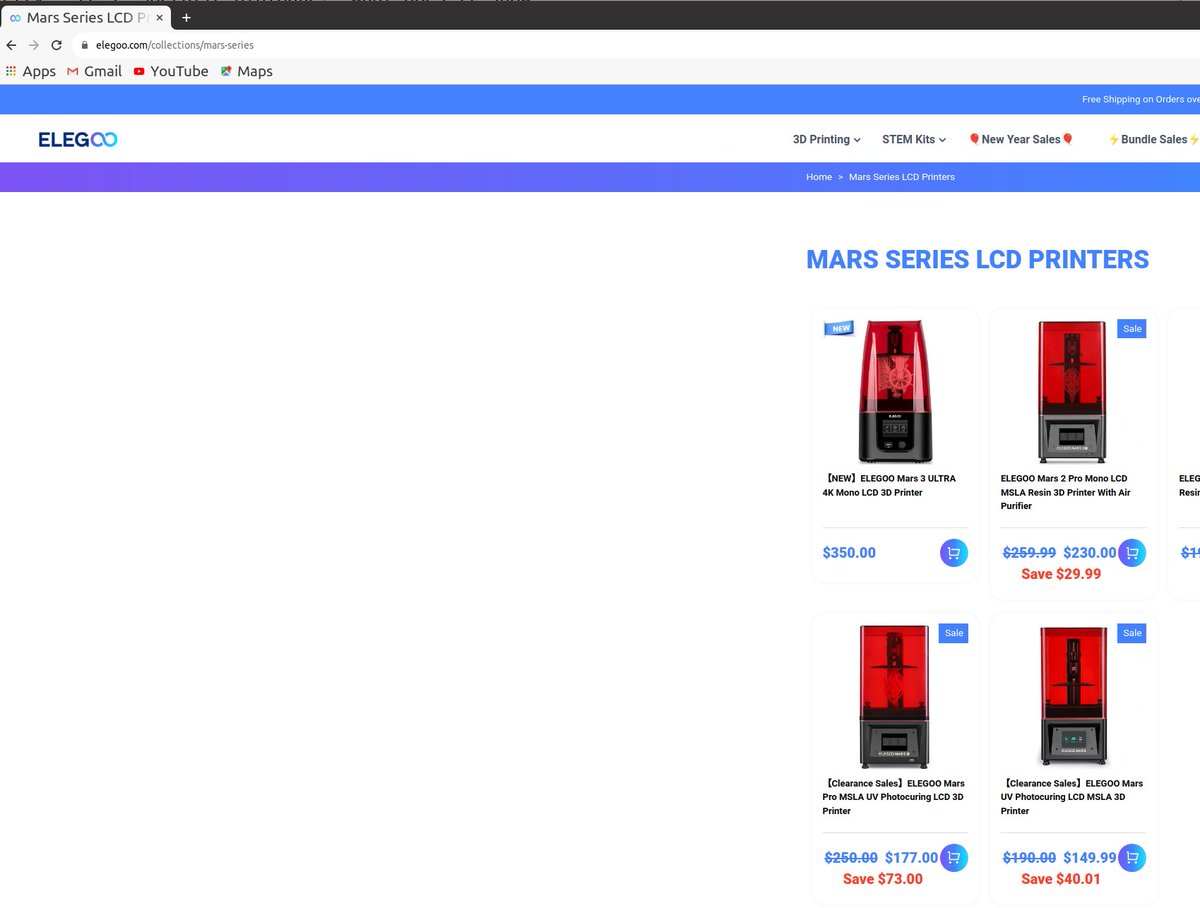Click the padlock site security icon

[85, 45]
